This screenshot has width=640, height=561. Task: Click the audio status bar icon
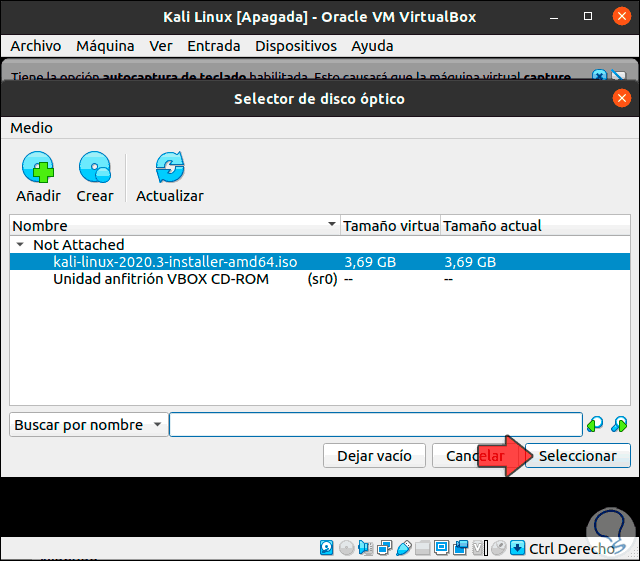click(365, 548)
